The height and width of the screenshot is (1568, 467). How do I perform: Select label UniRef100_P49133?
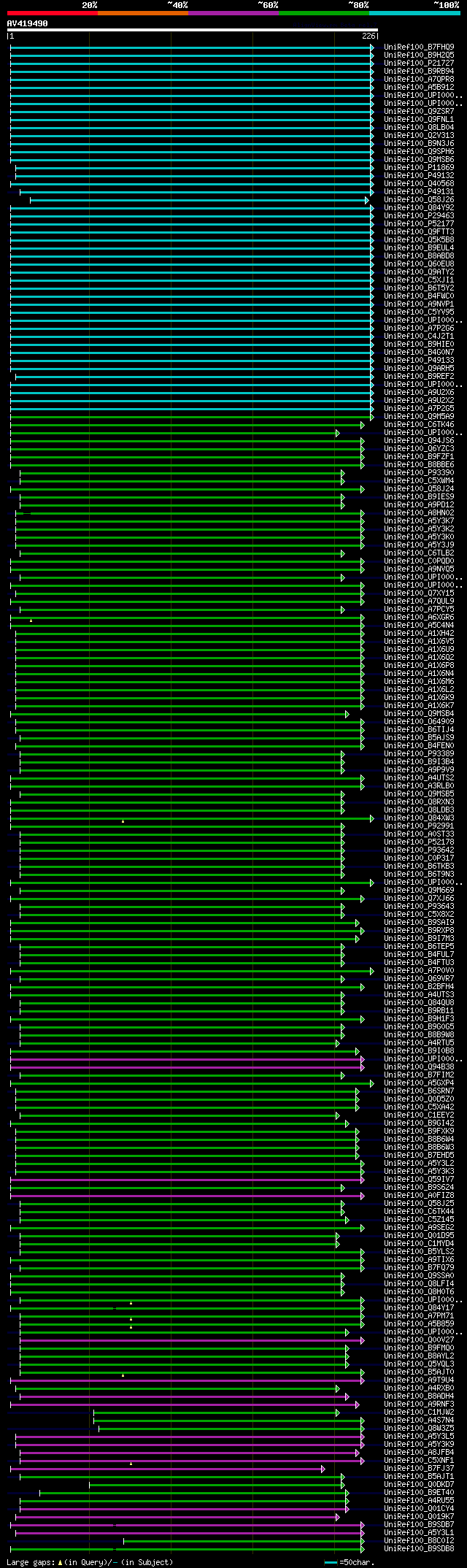pyautogui.click(x=419, y=360)
